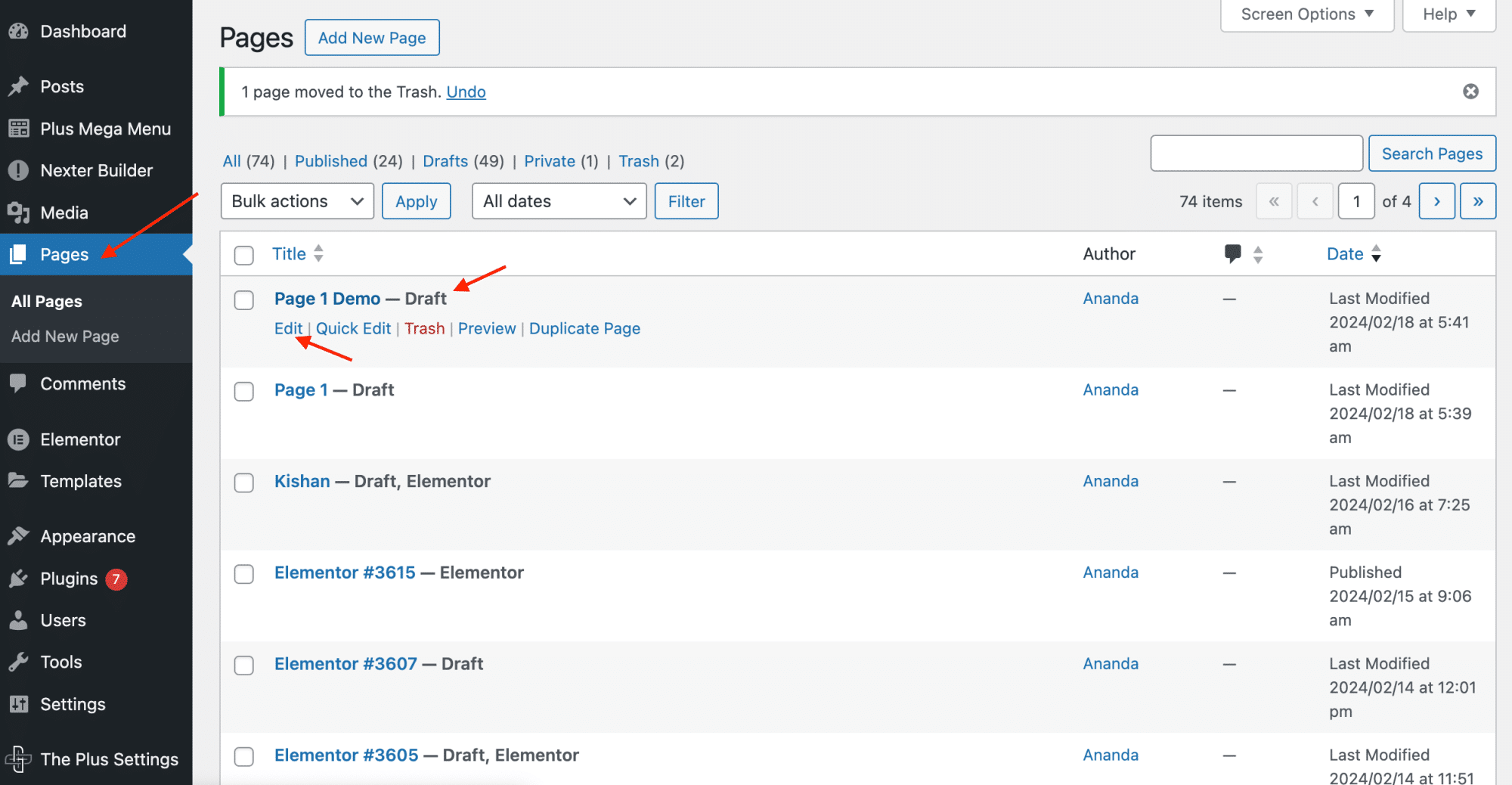Undo moving the page to Trash

[466, 92]
